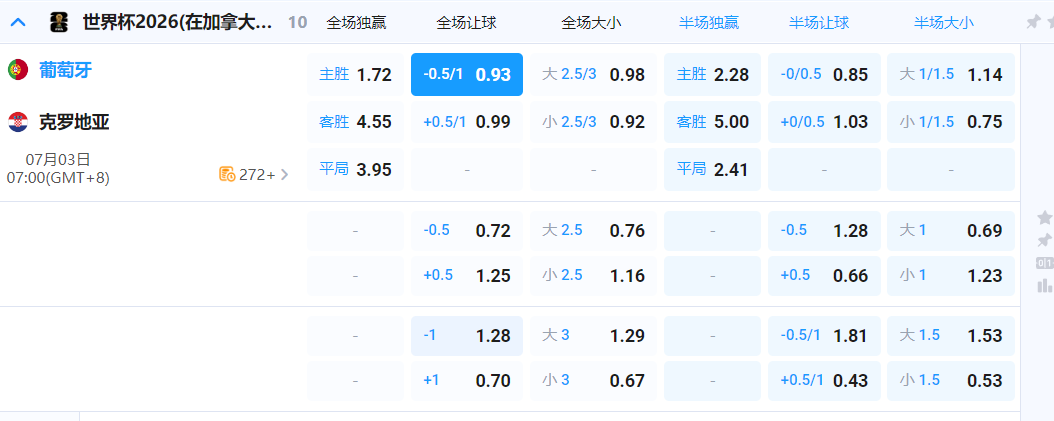Select the 半场大小 column header

[944, 23]
